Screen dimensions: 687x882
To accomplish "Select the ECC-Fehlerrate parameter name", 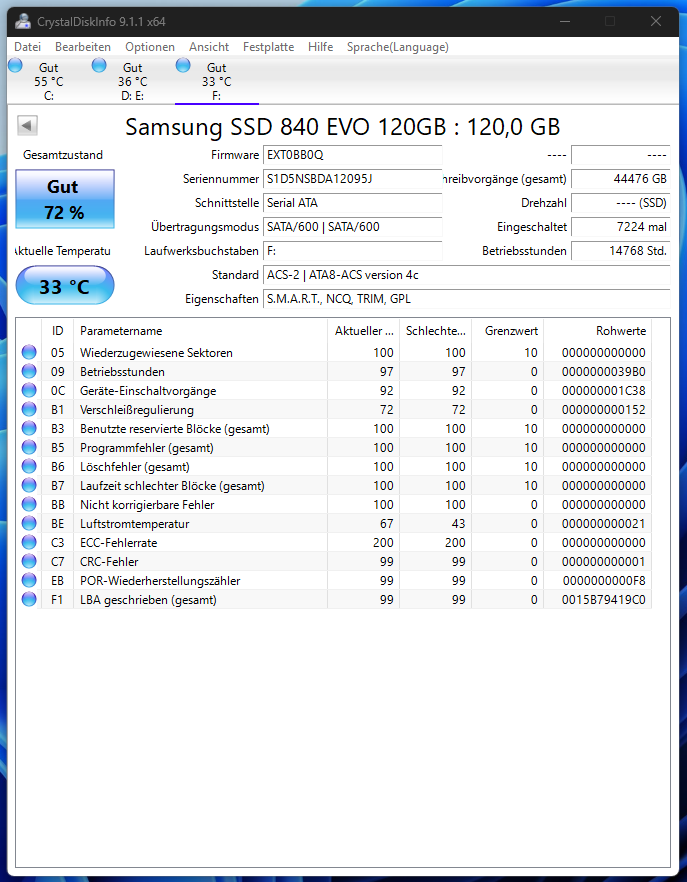I will (119, 543).
